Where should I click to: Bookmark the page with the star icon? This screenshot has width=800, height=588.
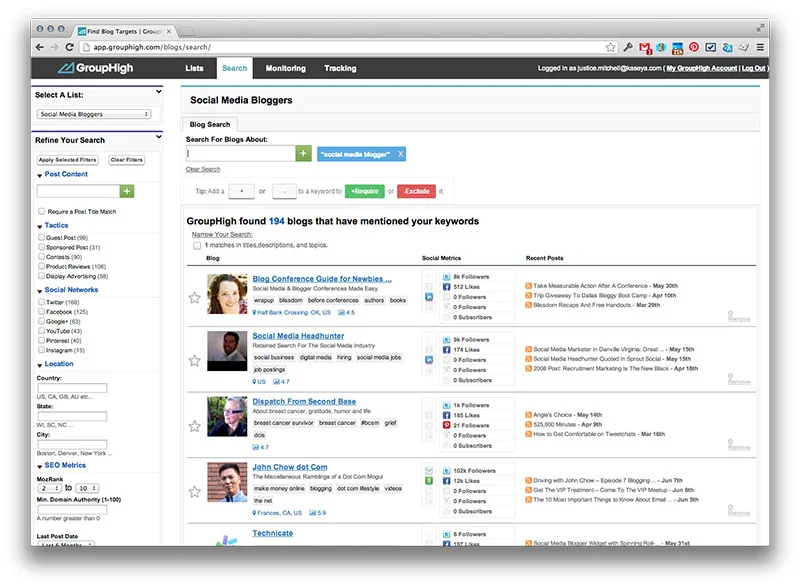click(610, 47)
